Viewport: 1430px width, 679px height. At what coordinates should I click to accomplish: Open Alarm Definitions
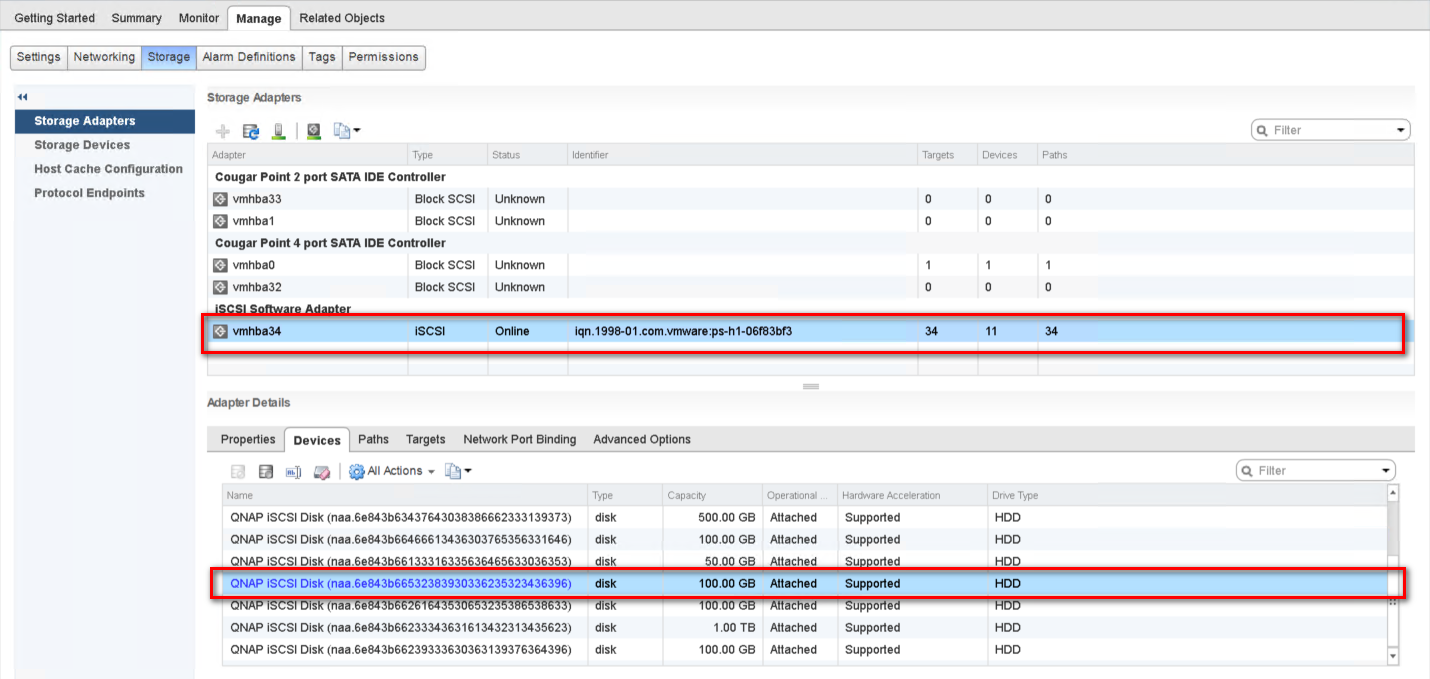click(249, 57)
